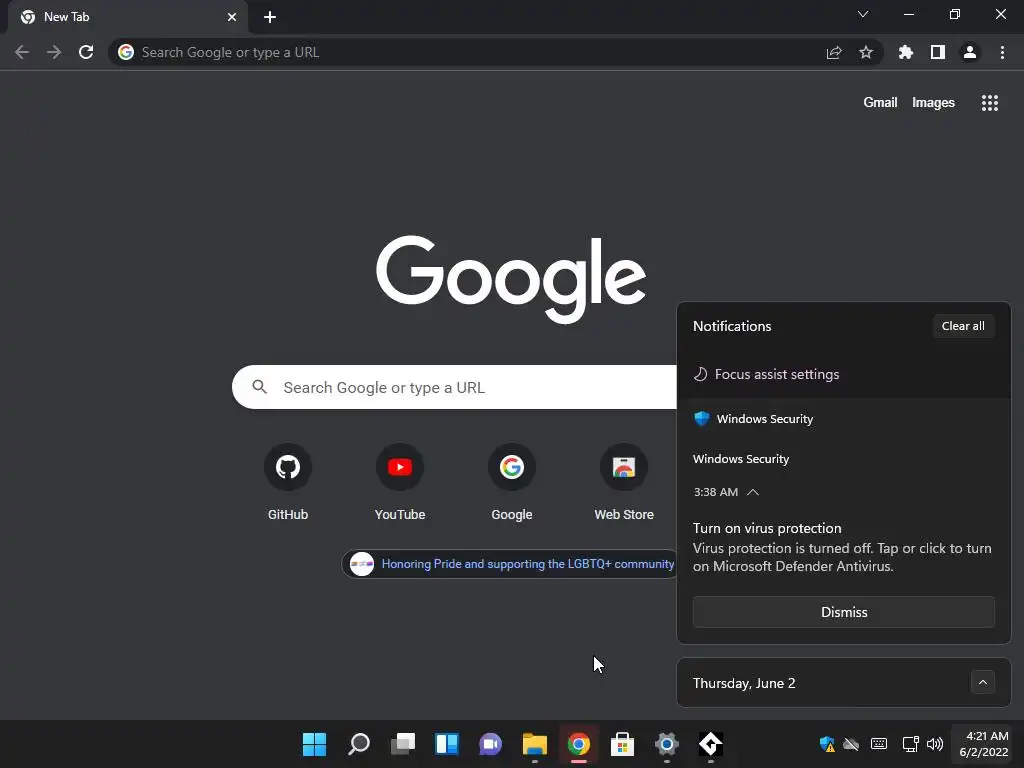Open the Windows Security notification header
The width and height of the screenshot is (1024, 768).
(754, 419)
